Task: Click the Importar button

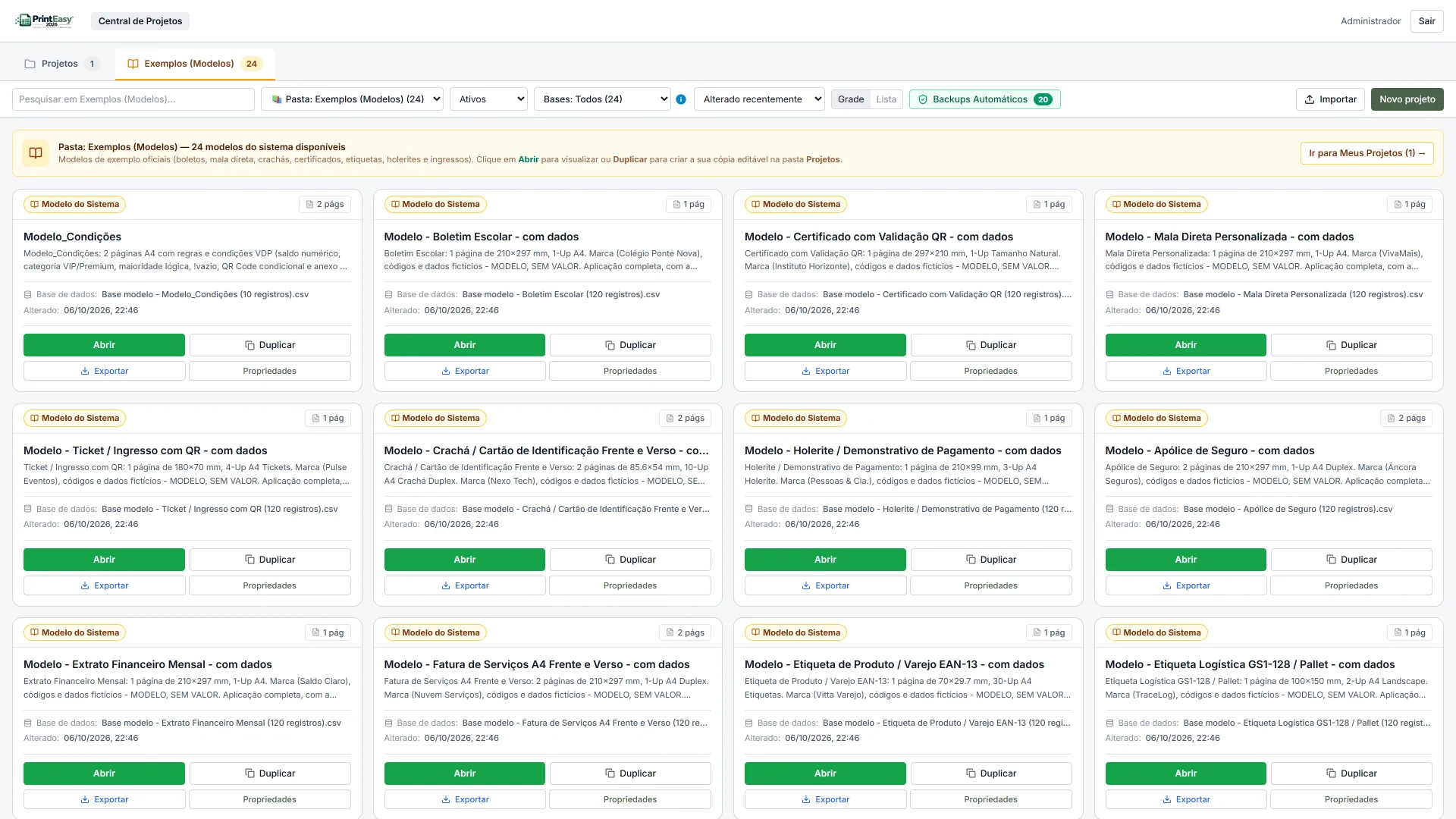Action: click(x=1330, y=99)
